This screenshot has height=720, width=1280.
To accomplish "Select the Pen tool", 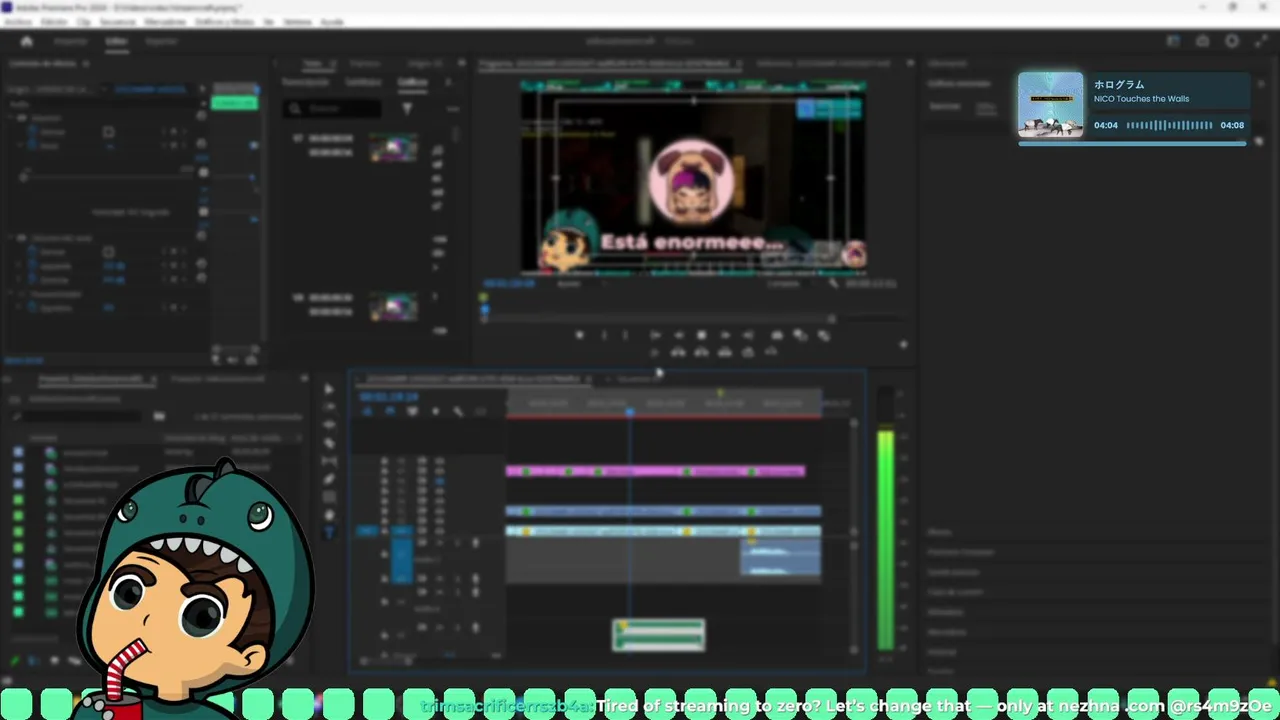I will [329, 479].
